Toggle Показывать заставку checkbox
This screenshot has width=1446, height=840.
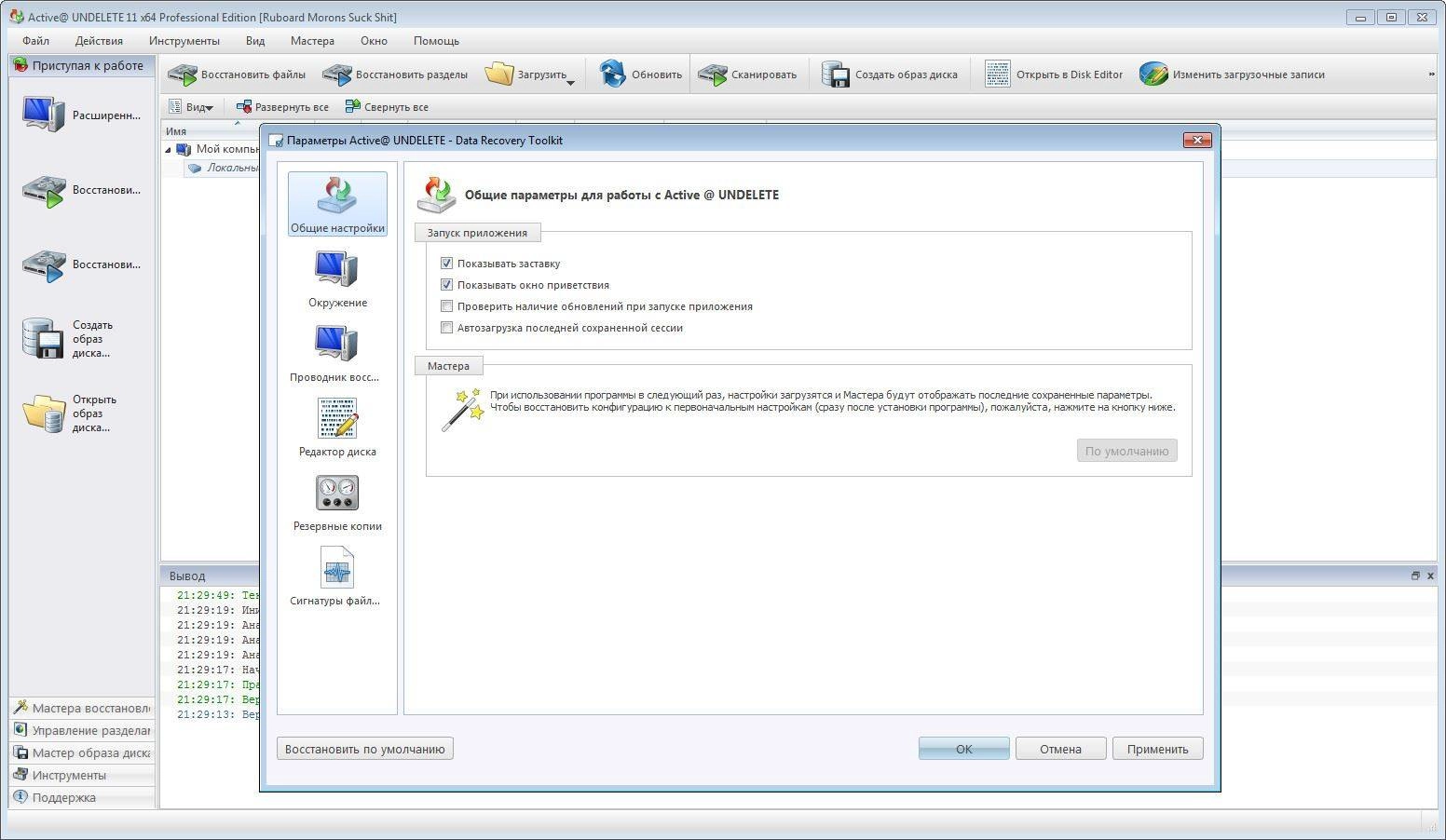tap(446, 264)
